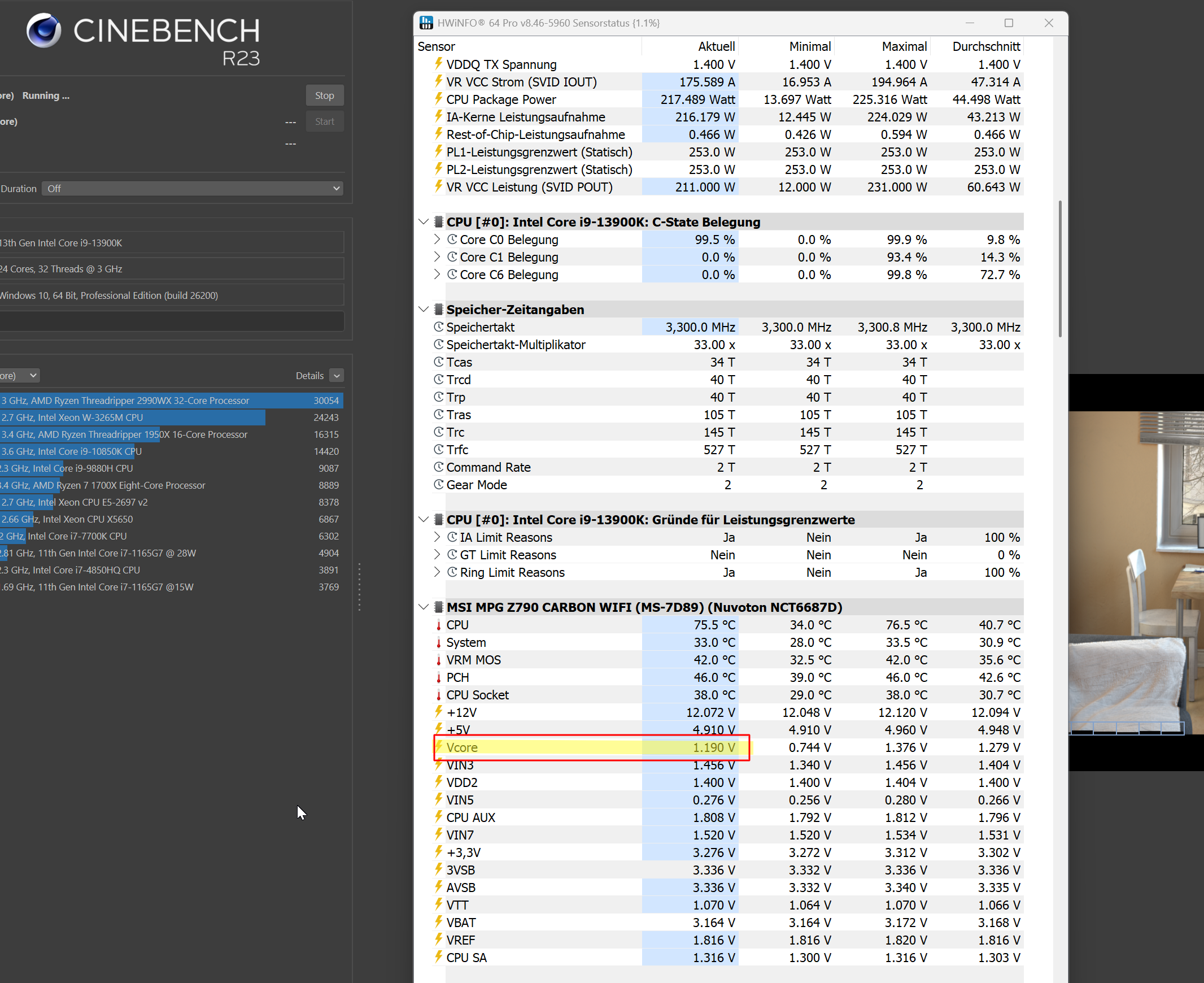Click the motherboard icon next to MSI MPG Z790 CARBON WIFI
Screen dimensions: 1204x983
[439, 606]
